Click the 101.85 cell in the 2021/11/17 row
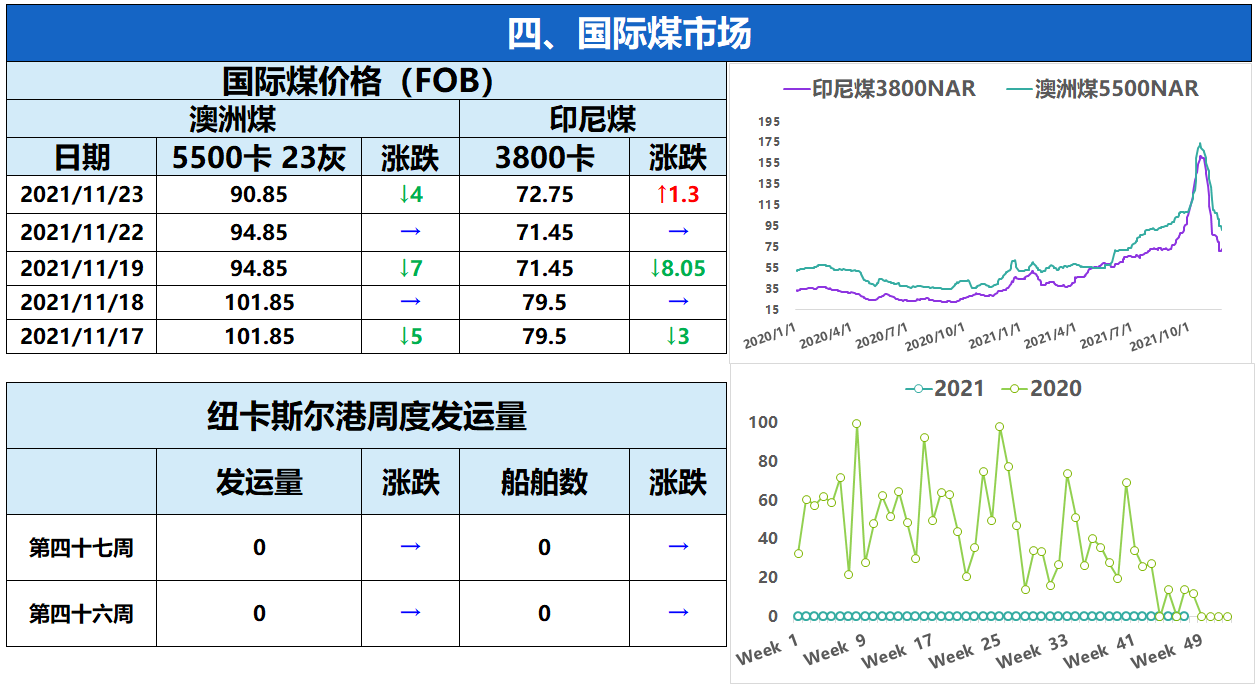 click(x=259, y=336)
